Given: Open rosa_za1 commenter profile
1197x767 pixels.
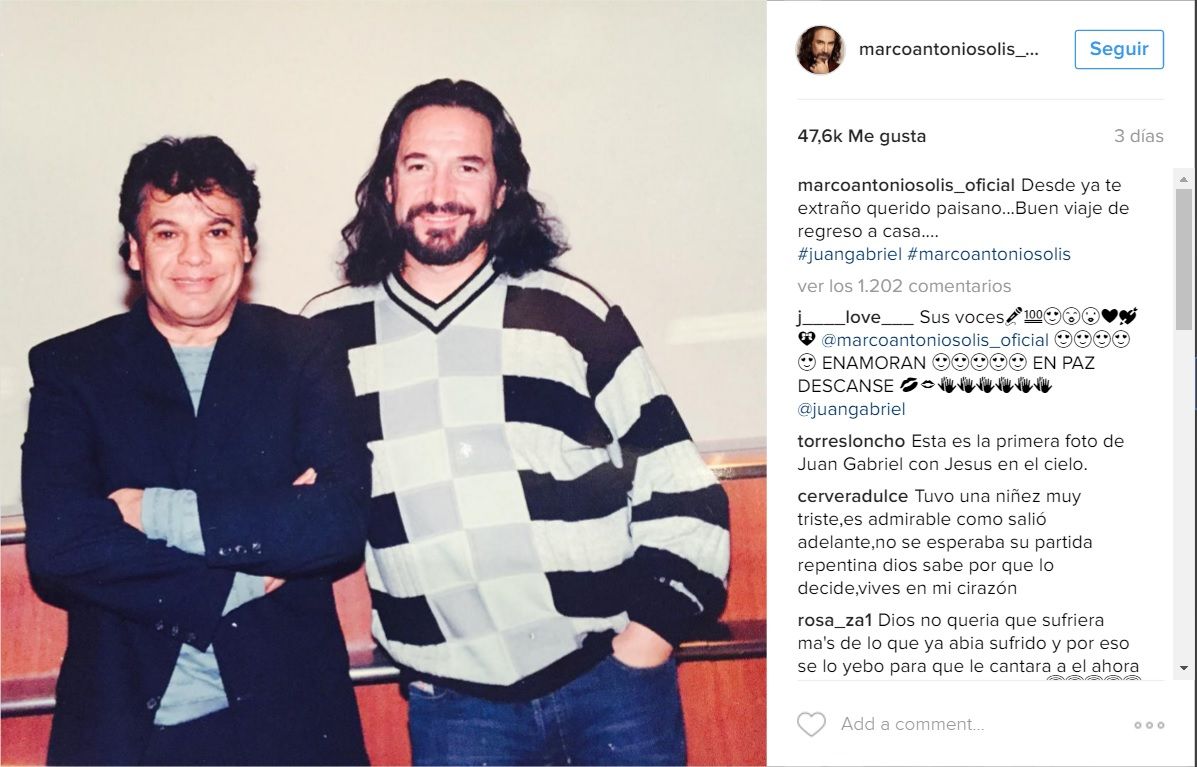Looking at the screenshot, I should (x=835, y=620).
